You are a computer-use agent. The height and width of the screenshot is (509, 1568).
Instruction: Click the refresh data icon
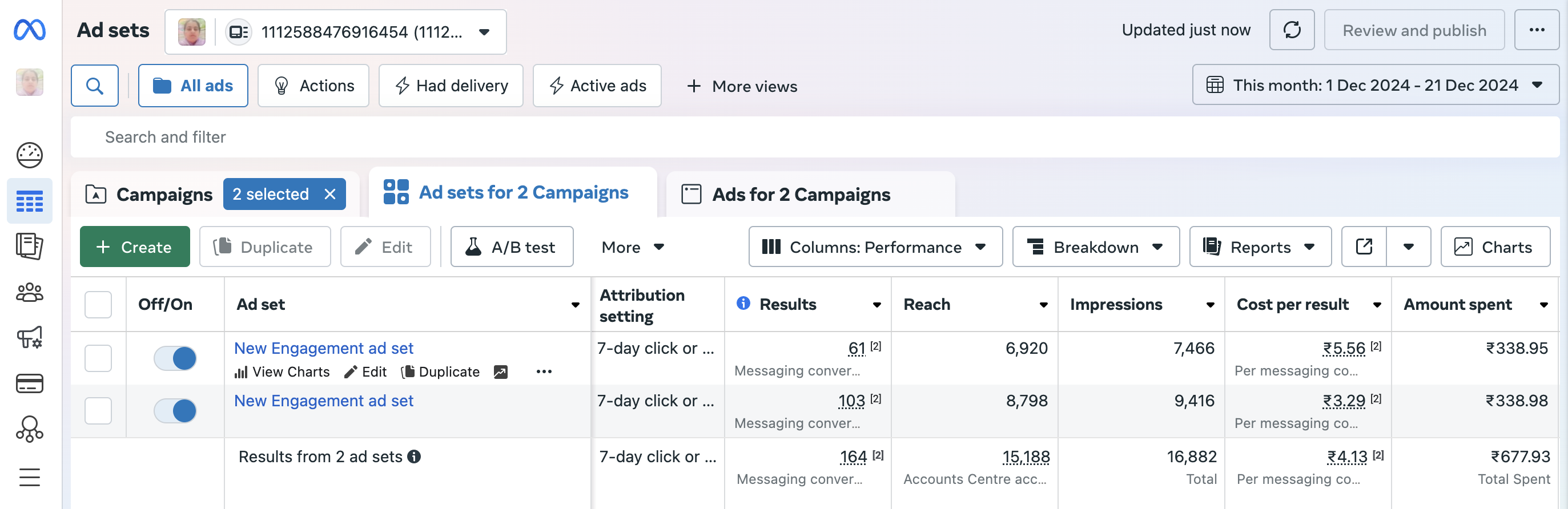coord(1291,30)
